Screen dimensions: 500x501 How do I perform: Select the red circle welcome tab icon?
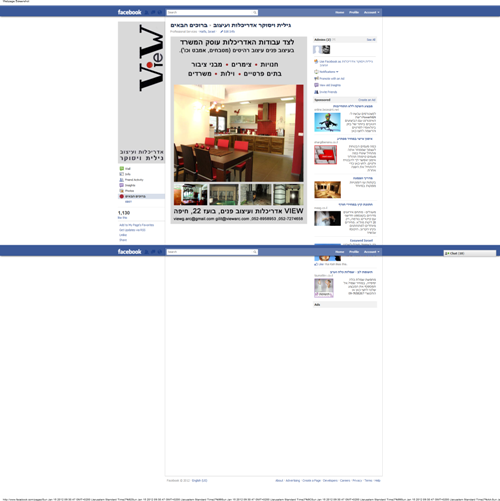pos(122,196)
